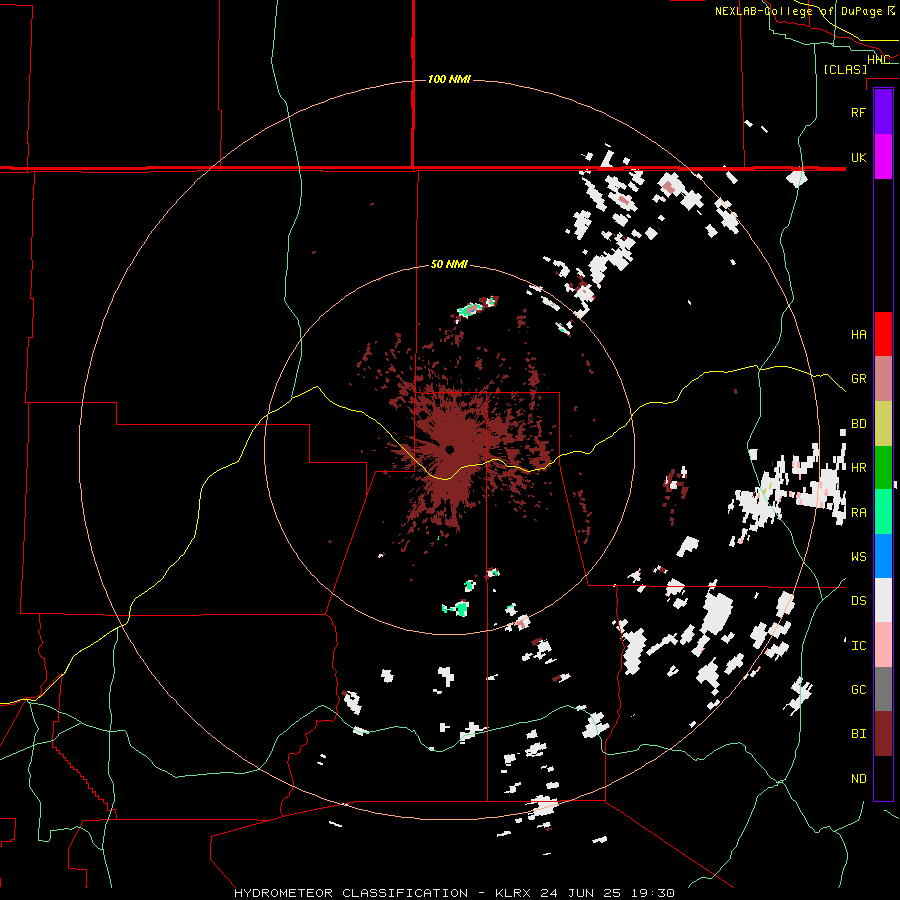Click the '[CLAS]' label above legend
This screenshot has width=900, height=900.
[x=845, y=69]
